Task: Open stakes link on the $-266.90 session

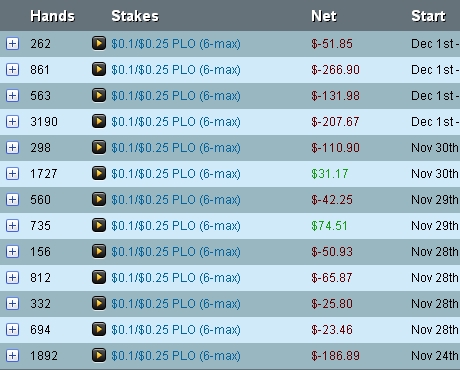Action: pos(176,70)
